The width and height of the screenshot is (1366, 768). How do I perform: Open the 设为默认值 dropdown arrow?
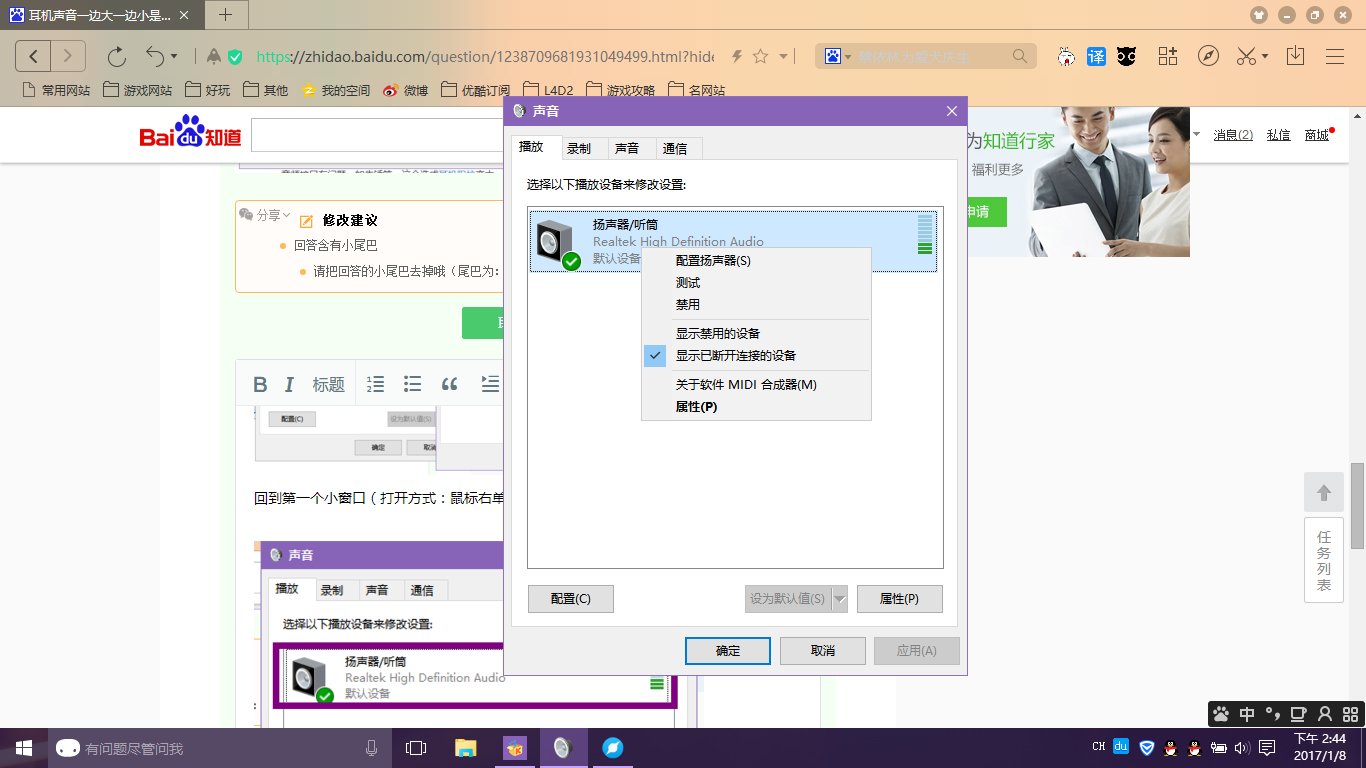(839, 599)
